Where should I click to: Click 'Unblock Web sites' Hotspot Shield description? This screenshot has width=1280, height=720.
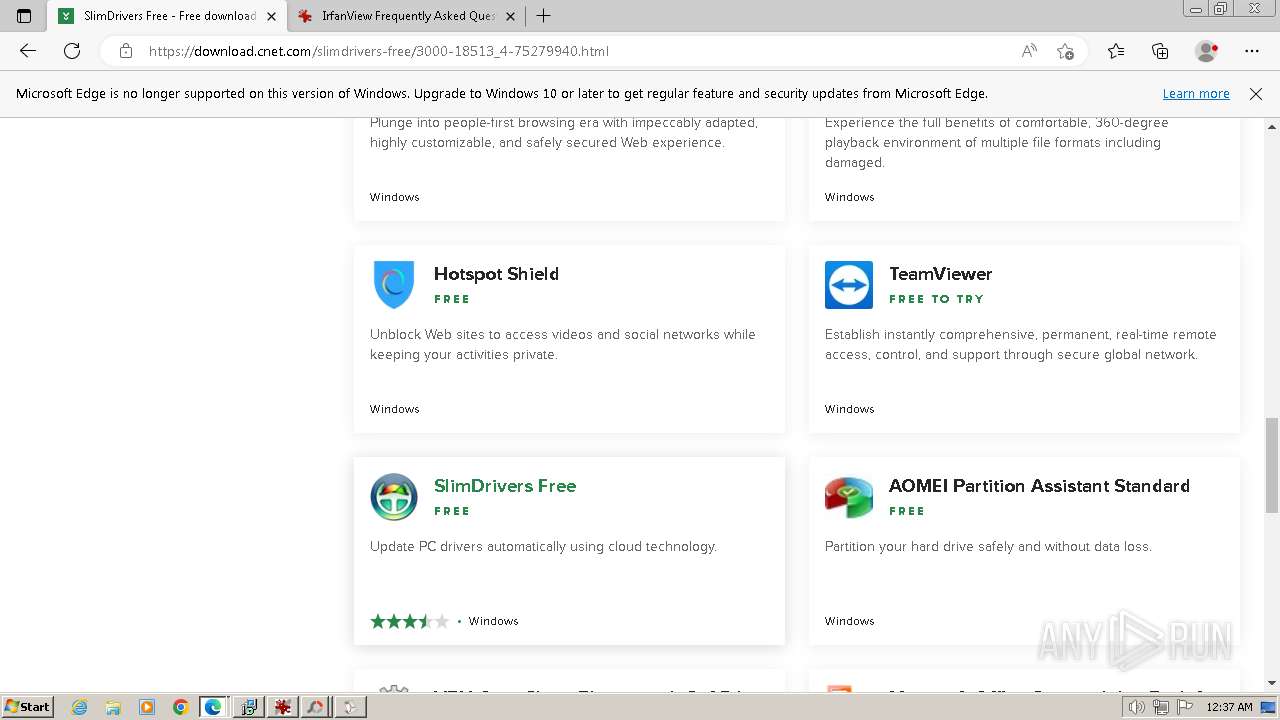(563, 344)
